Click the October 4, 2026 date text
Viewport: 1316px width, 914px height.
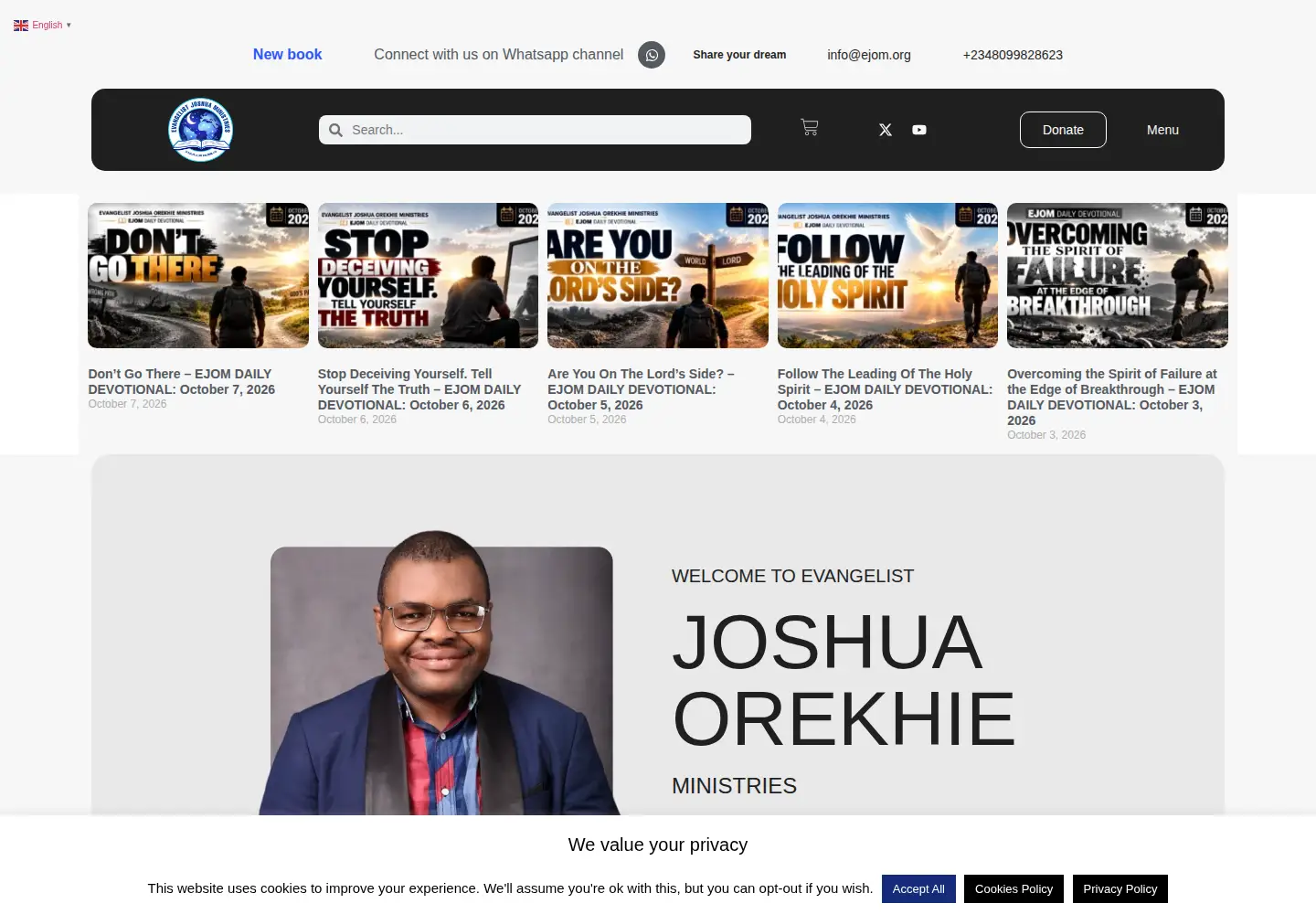point(817,420)
